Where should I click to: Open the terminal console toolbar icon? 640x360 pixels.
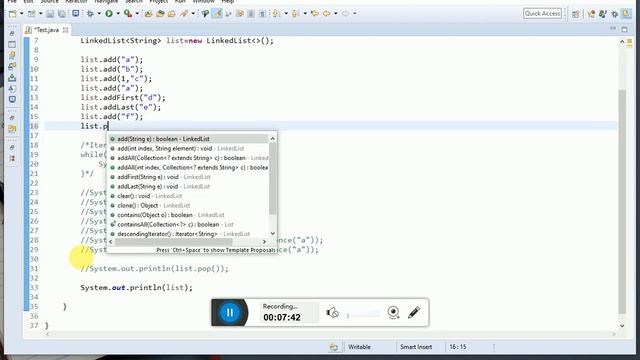(x=76, y=13)
